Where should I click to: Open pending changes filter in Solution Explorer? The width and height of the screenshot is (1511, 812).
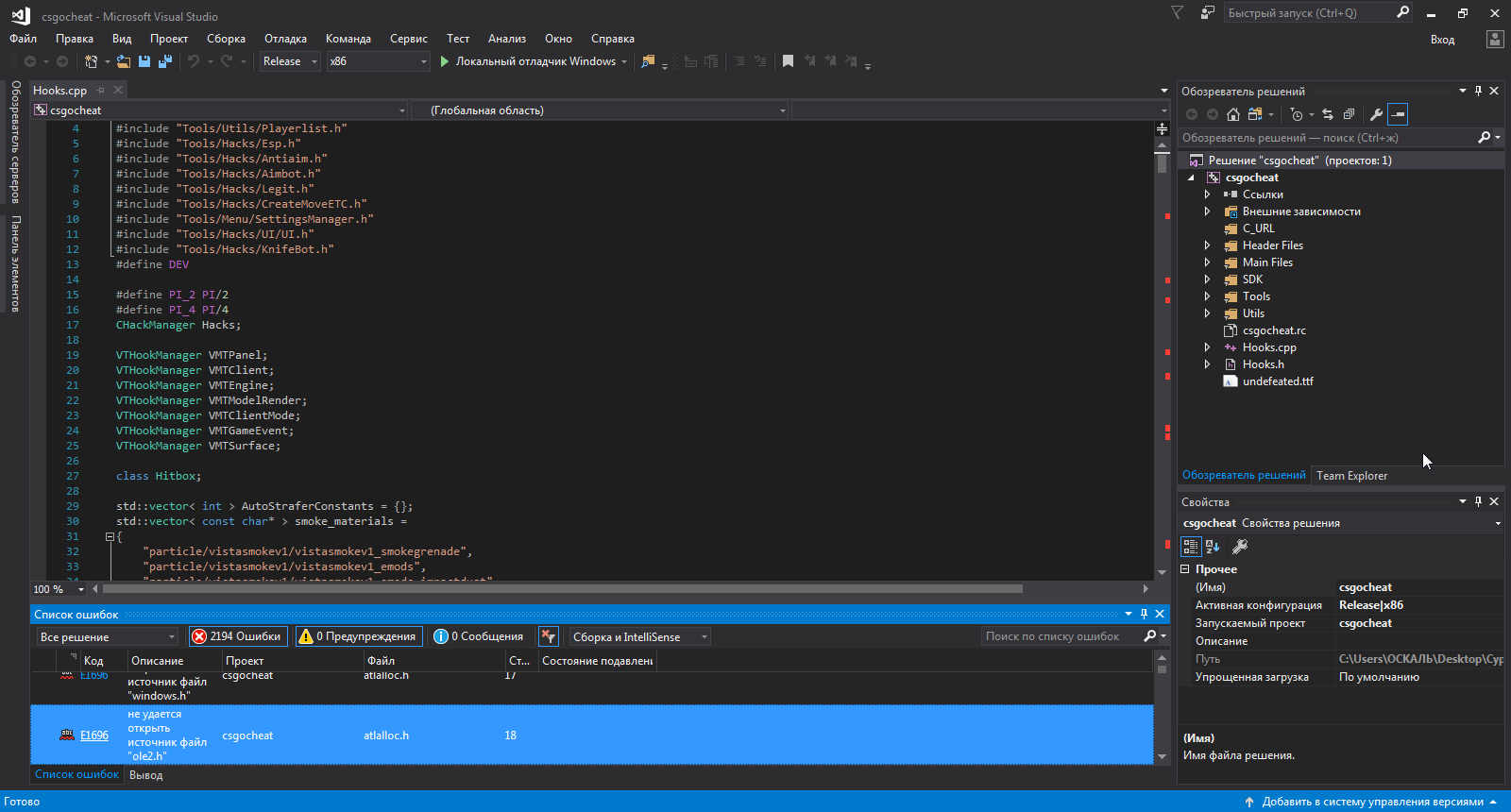click(x=1298, y=114)
